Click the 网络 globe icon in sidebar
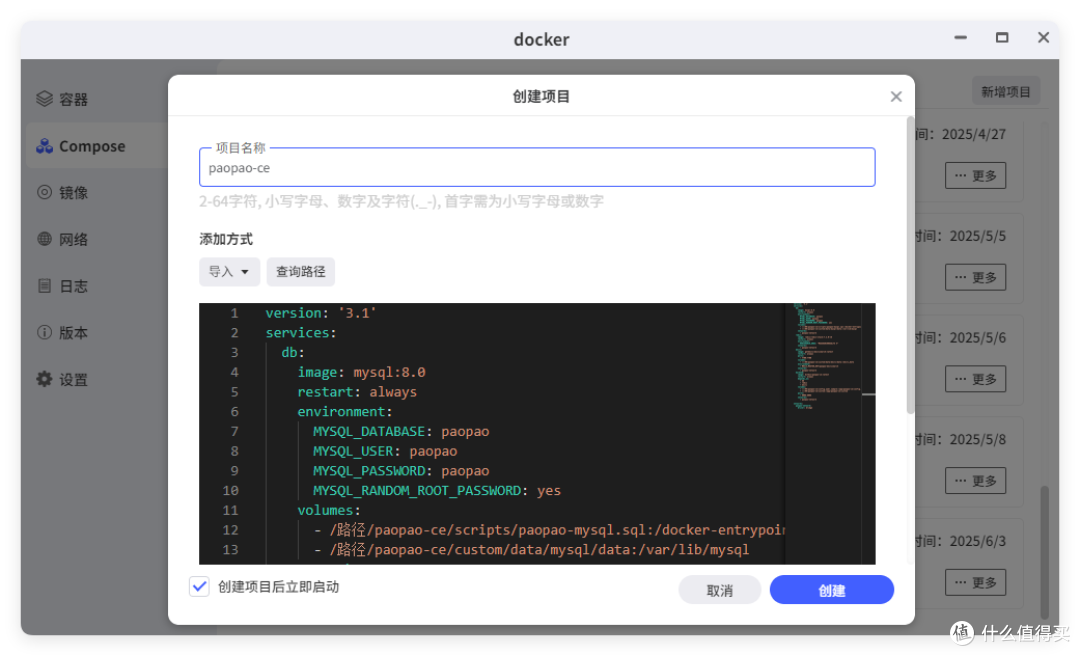This screenshot has width=1080, height=656. tap(45, 239)
